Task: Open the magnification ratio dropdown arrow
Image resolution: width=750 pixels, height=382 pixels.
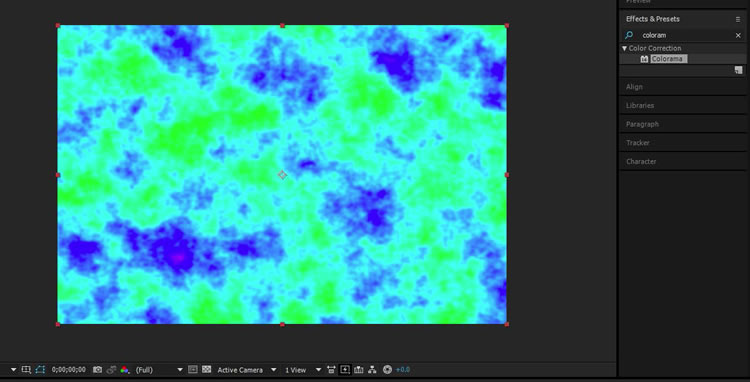Action: click(13, 370)
